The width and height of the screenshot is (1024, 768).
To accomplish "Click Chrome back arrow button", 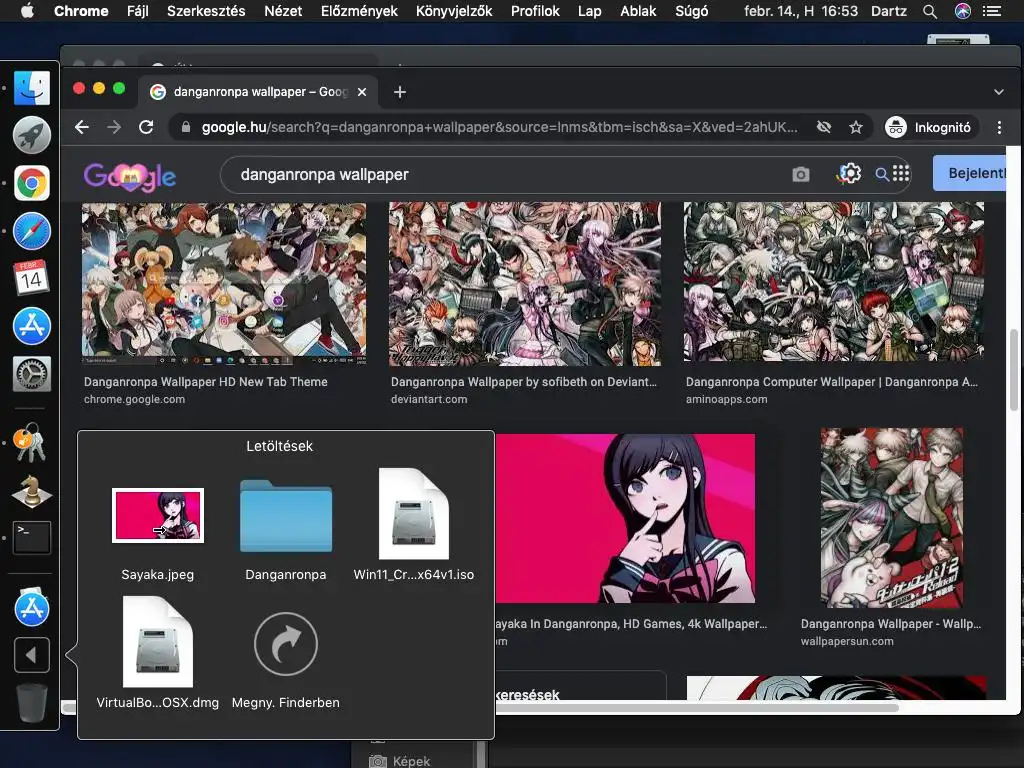I will tap(82, 127).
